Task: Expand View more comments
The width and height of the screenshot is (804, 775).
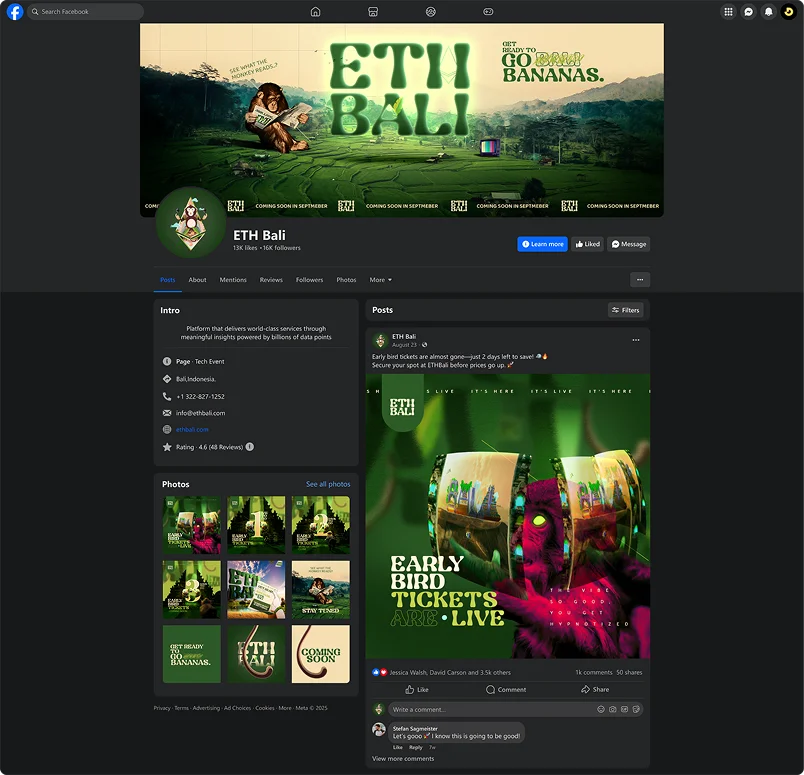Action: 403,759
